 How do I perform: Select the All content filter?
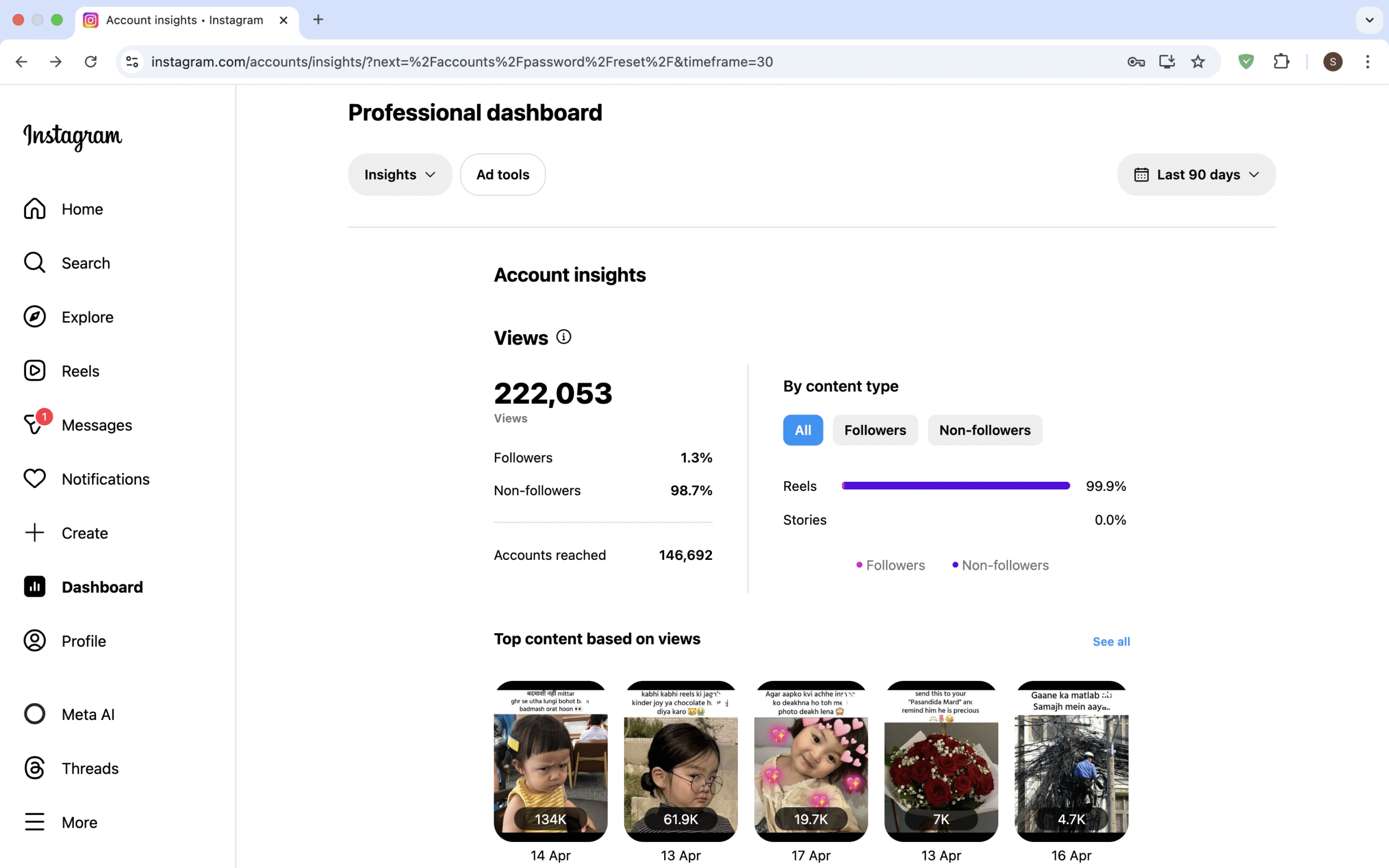pyautogui.click(x=802, y=430)
